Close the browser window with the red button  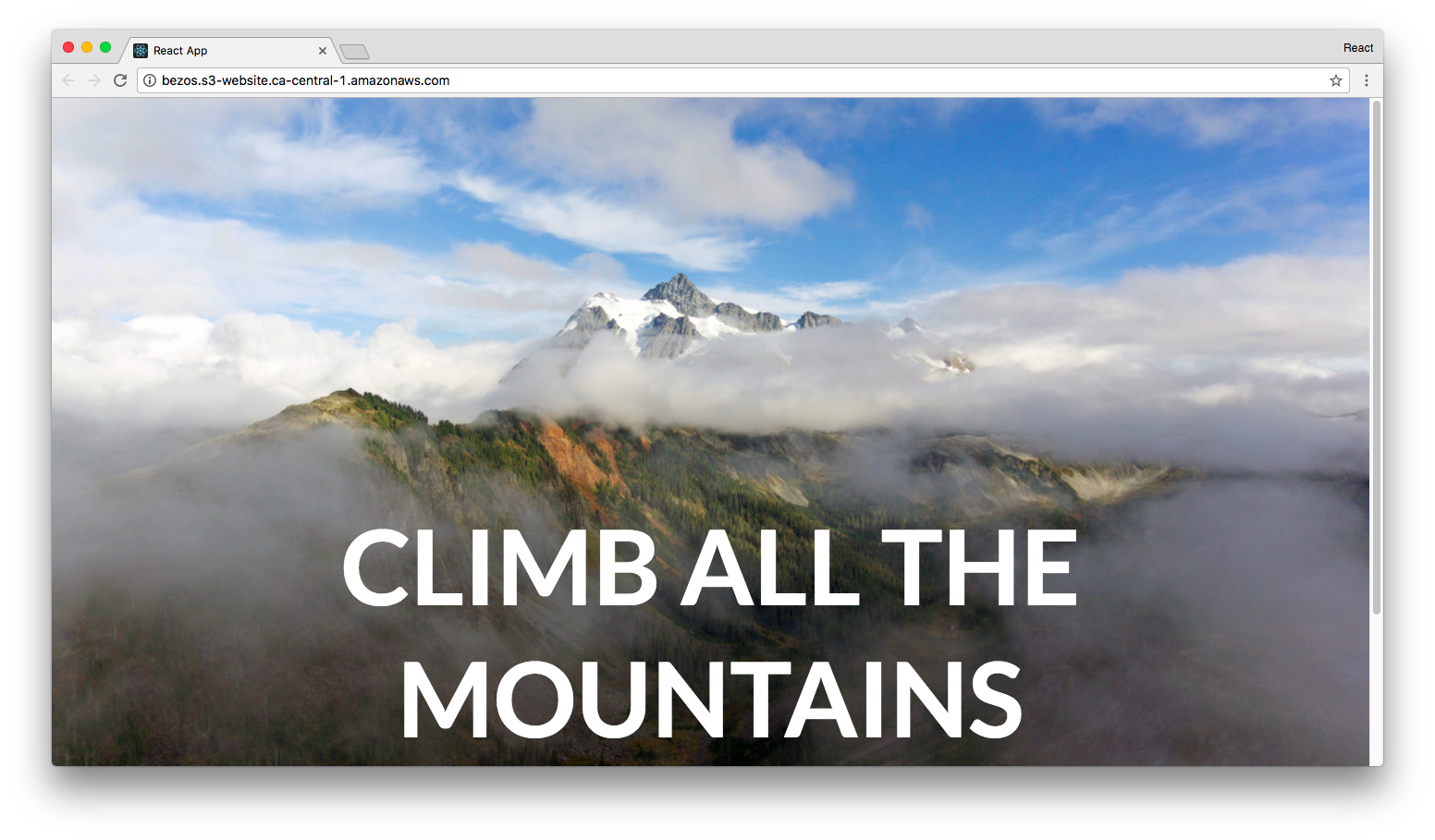(68, 47)
